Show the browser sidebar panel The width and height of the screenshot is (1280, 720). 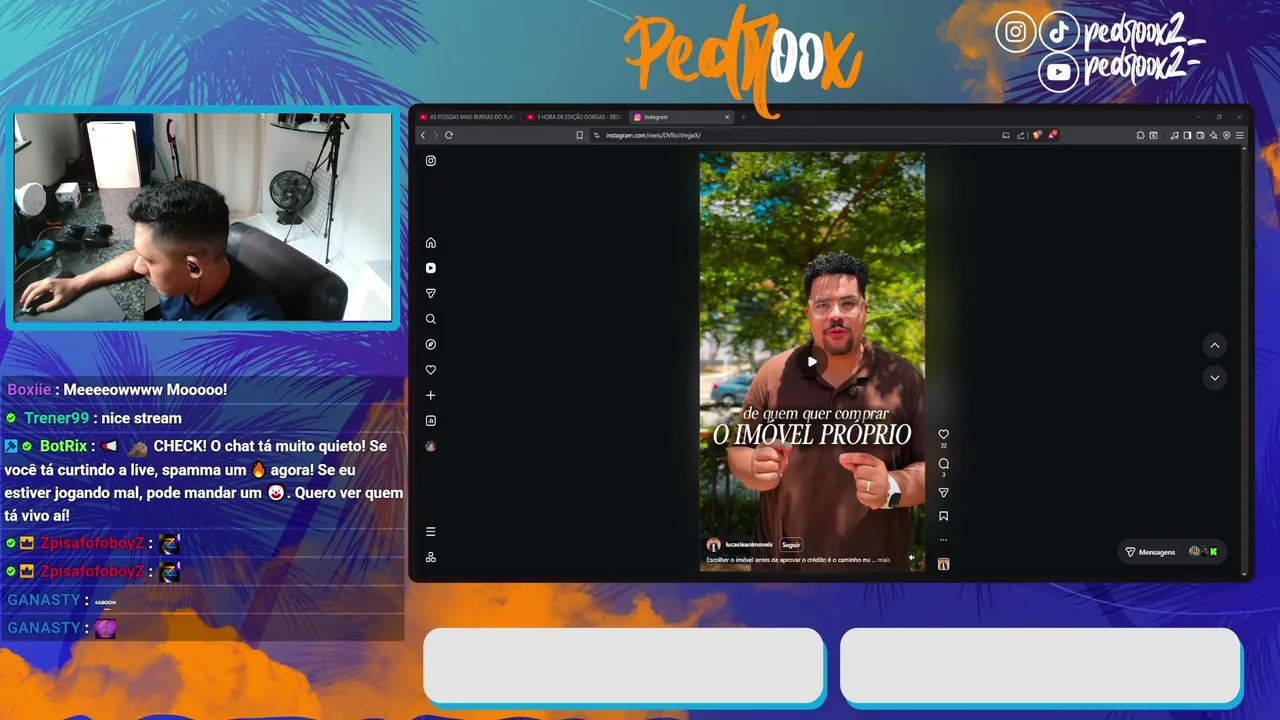(1187, 135)
